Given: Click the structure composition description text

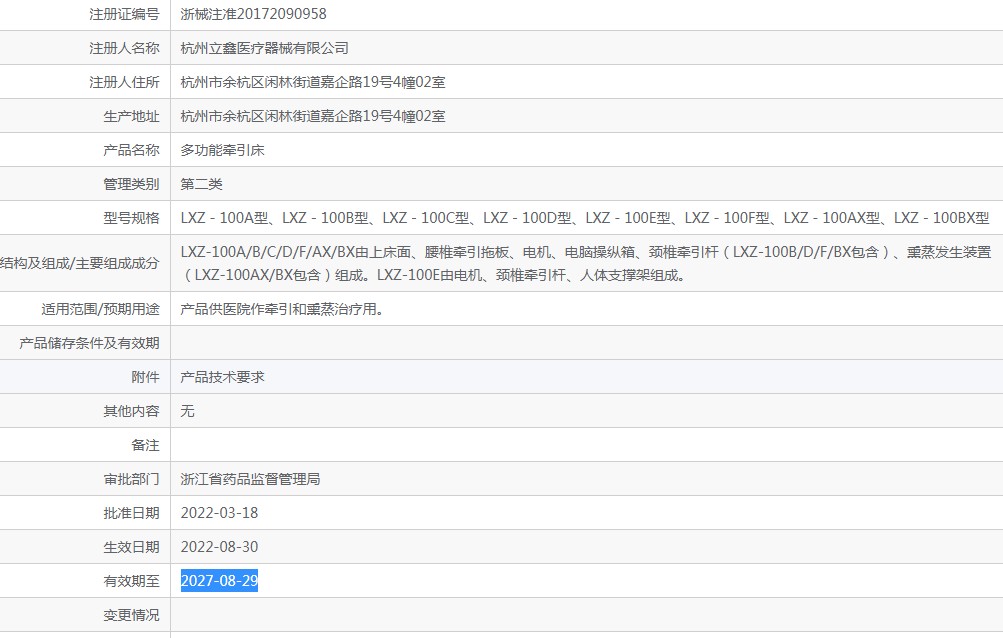Looking at the screenshot, I should click(586, 264).
